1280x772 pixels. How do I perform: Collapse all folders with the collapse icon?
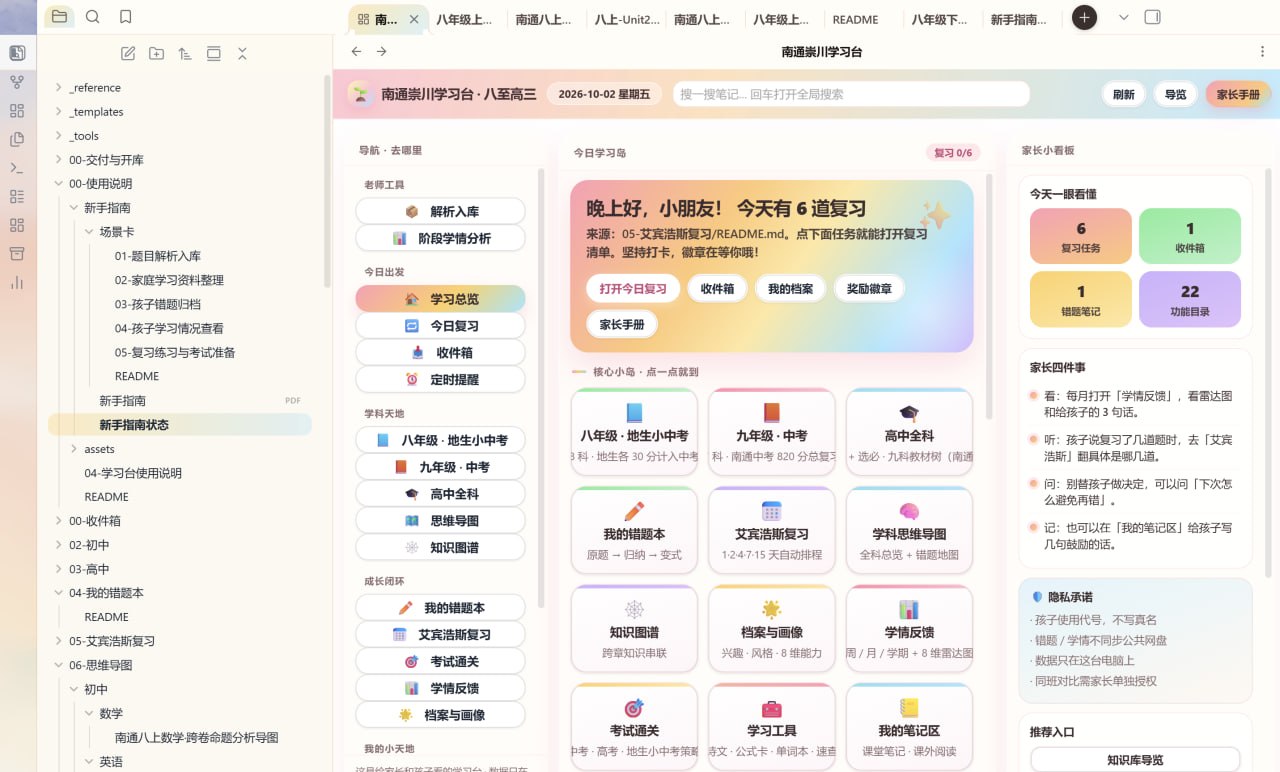242,54
